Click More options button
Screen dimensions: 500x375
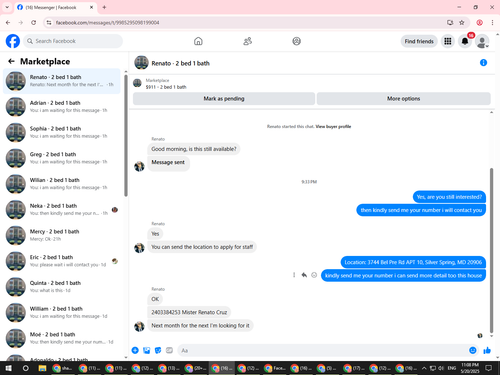[403, 99]
